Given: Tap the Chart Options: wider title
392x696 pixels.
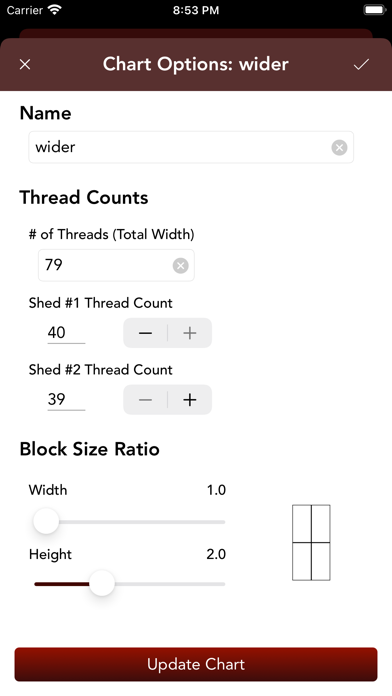Looking at the screenshot, I should pos(196,64).
